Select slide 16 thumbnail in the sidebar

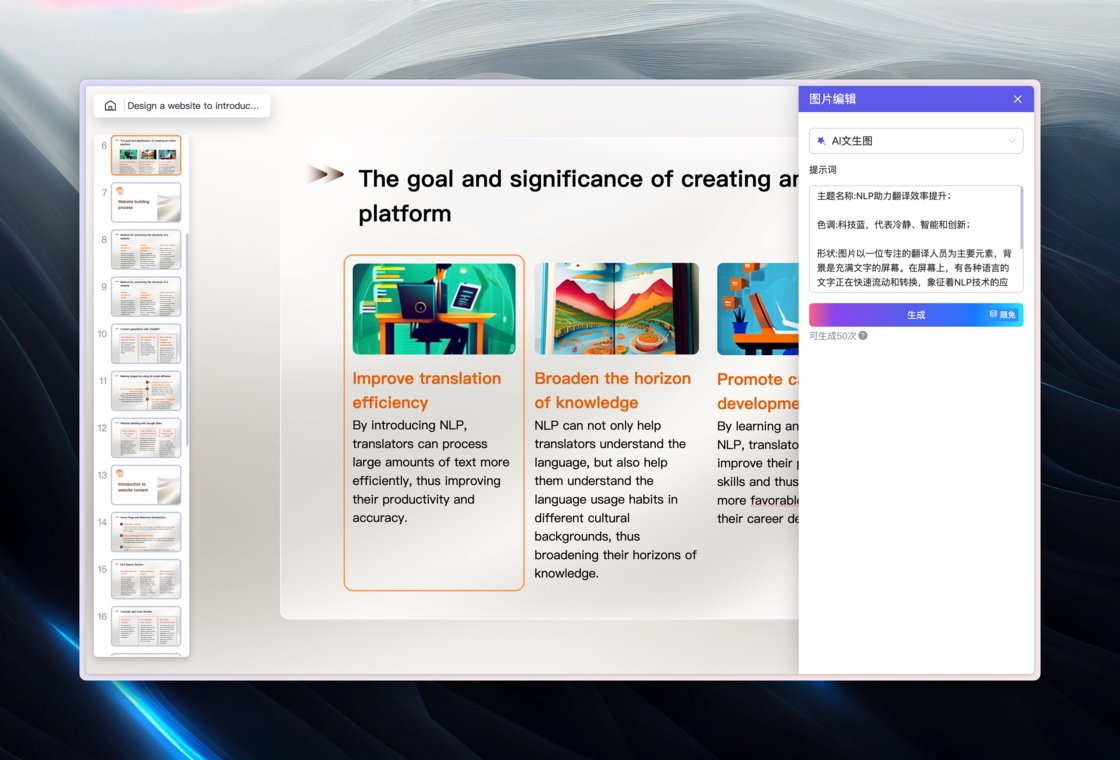146,626
